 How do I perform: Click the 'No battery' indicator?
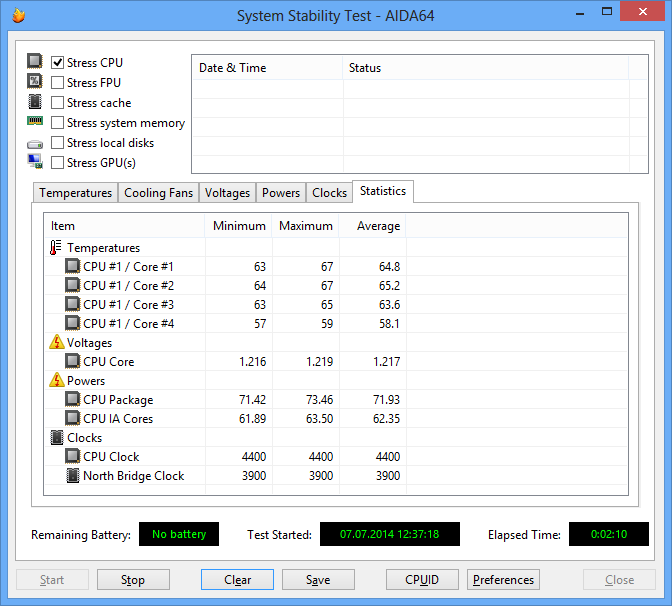pyautogui.click(x=179, y=534)
